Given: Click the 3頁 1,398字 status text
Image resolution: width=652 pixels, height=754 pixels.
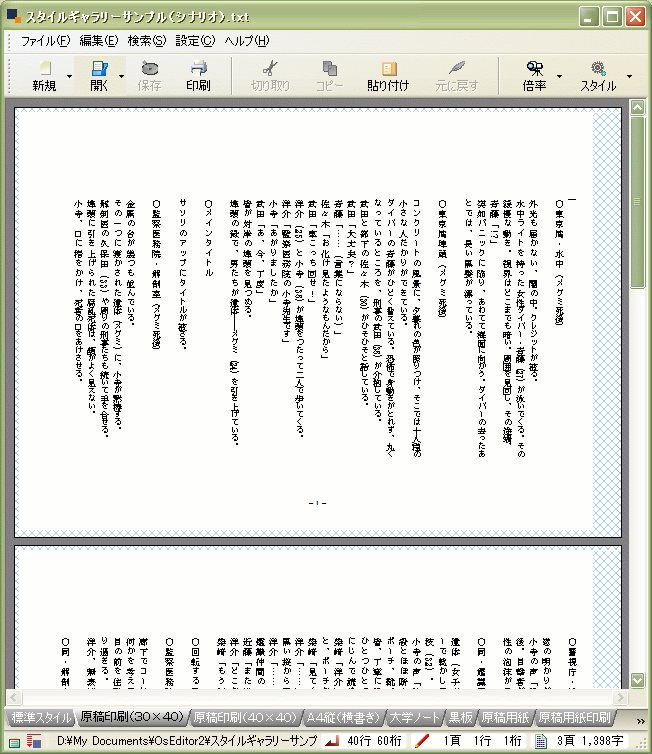Looking at the screenshot, I should tap(590, 741).
